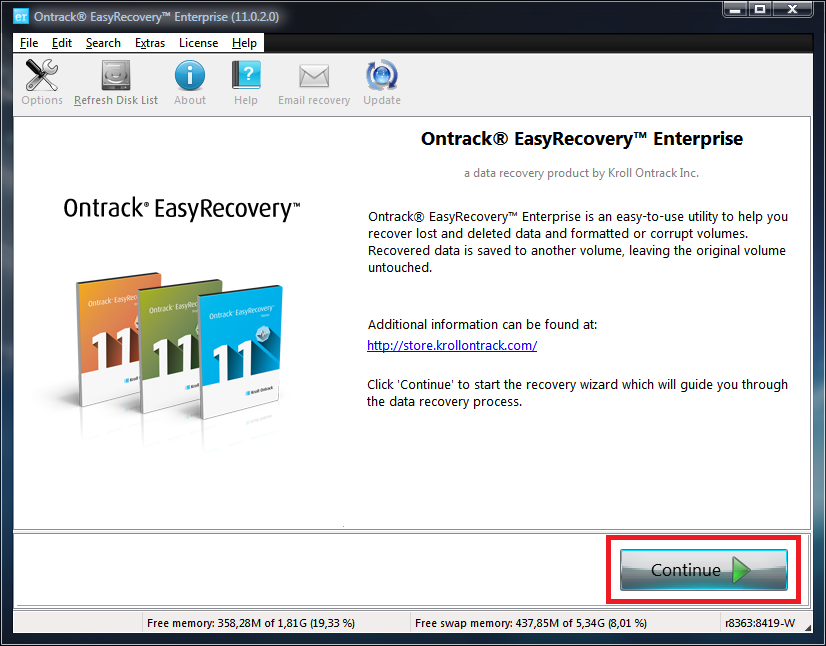Open the Help menu
The width and height of the screenshot is (826, 646).
243,43
